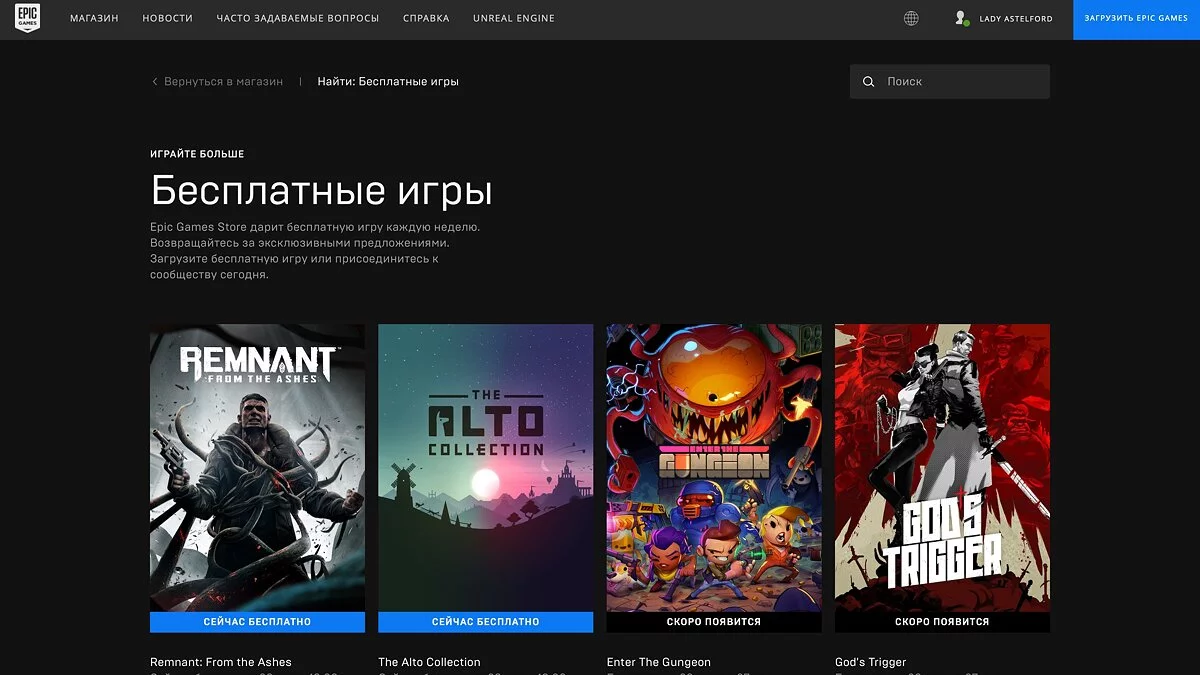Open the НОВОСТИ menu item

coord(168,18)
